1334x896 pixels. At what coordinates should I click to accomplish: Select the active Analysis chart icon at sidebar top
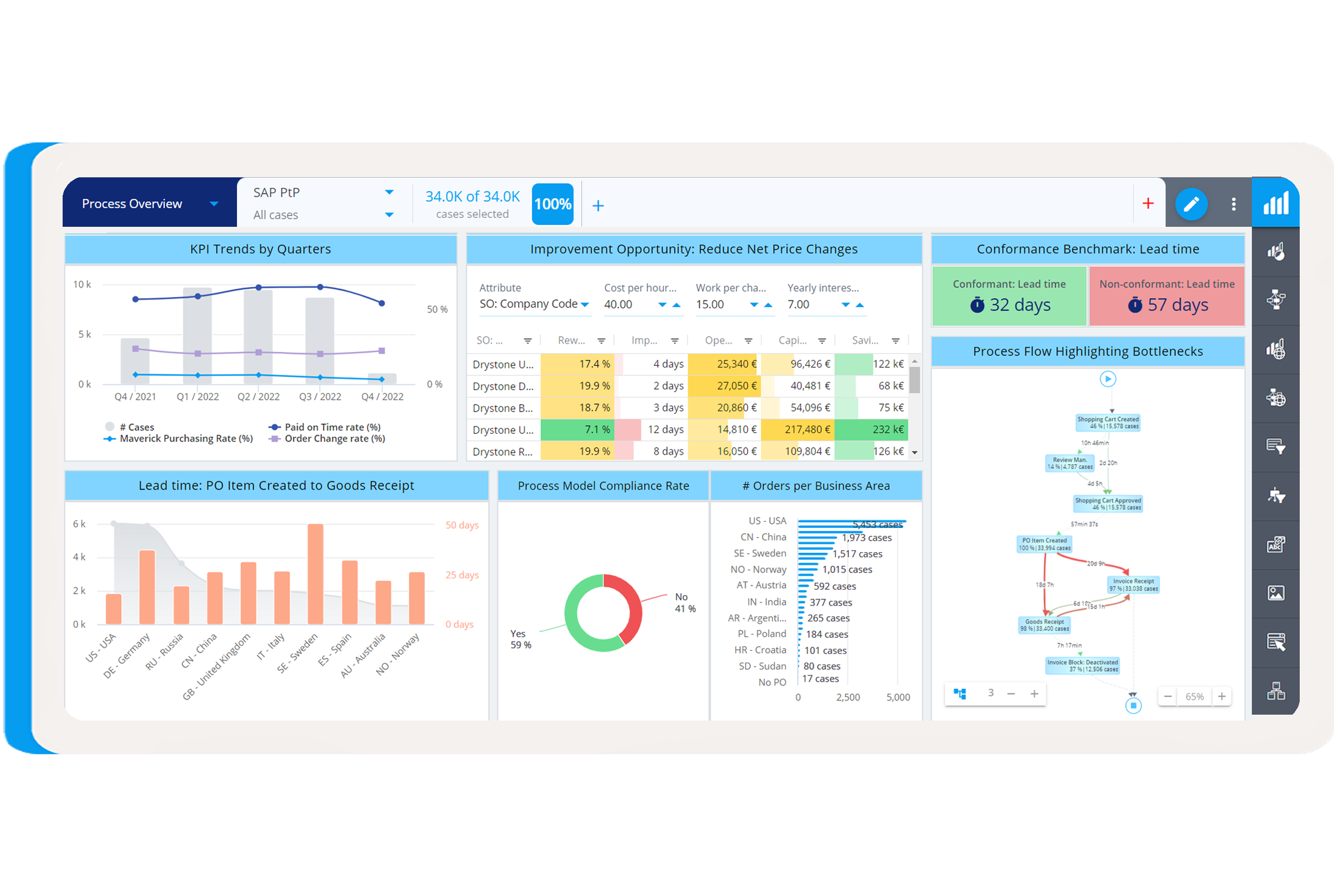pyautogui.click(x=1276, y=204)
